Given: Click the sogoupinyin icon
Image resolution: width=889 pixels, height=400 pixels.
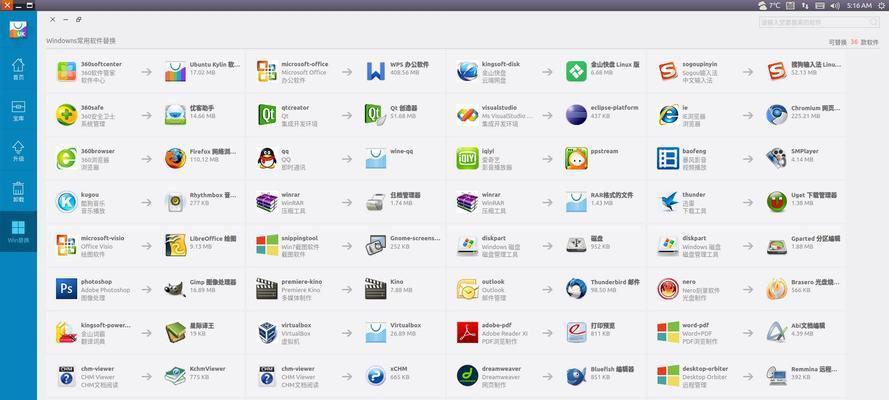Looking at the screenshot, I should 668,71.
